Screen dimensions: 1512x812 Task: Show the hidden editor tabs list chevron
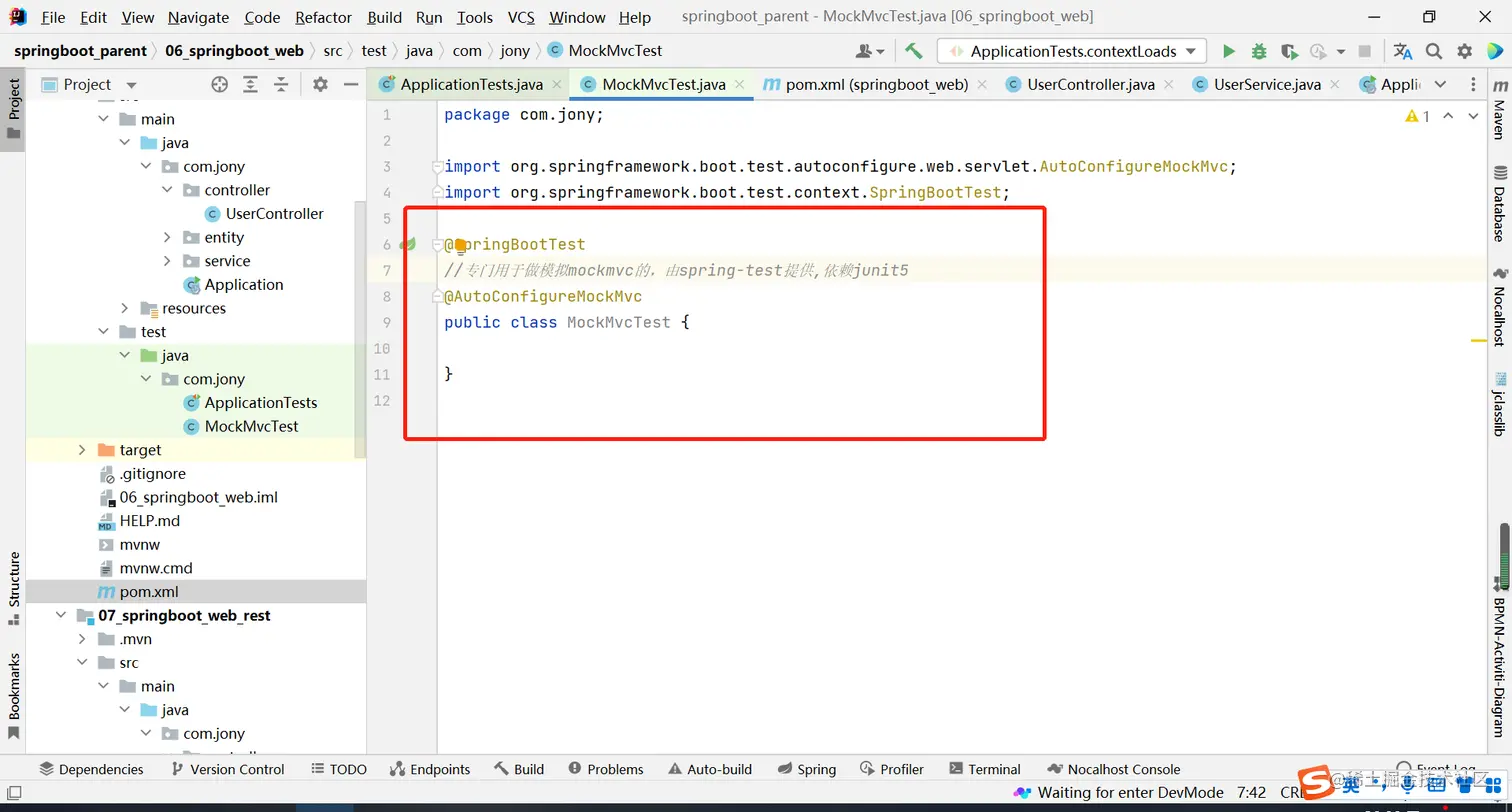point(1440,85)
